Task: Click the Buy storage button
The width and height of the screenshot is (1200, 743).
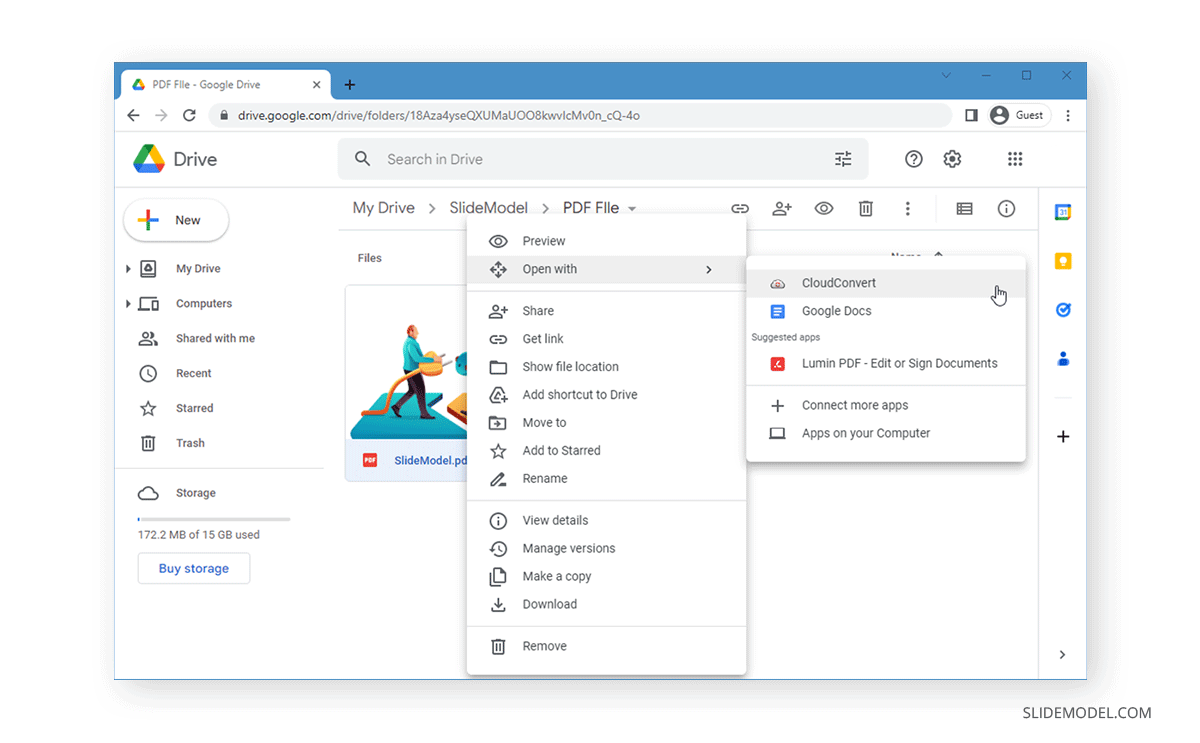Action: (194, 569)
